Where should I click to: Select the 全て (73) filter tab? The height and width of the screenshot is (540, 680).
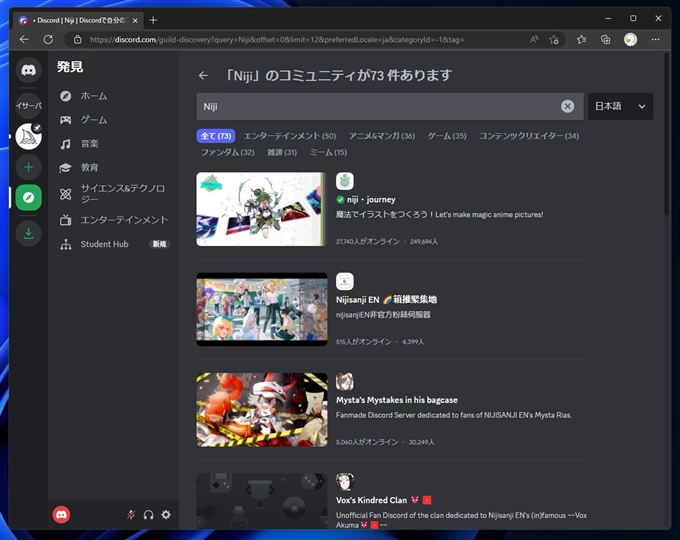click(x=216, y=136)
